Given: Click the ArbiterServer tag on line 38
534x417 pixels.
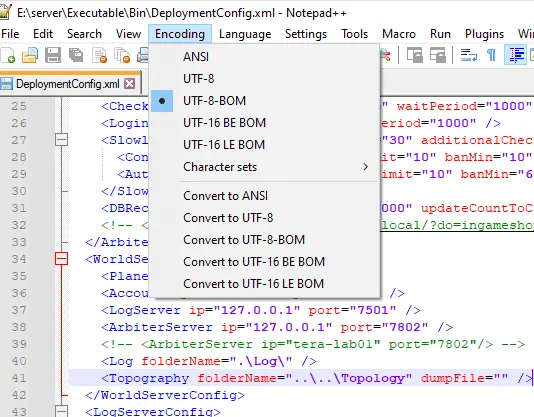Looking at the screenshot, I should pyautogui.click(x=157, y=327).
